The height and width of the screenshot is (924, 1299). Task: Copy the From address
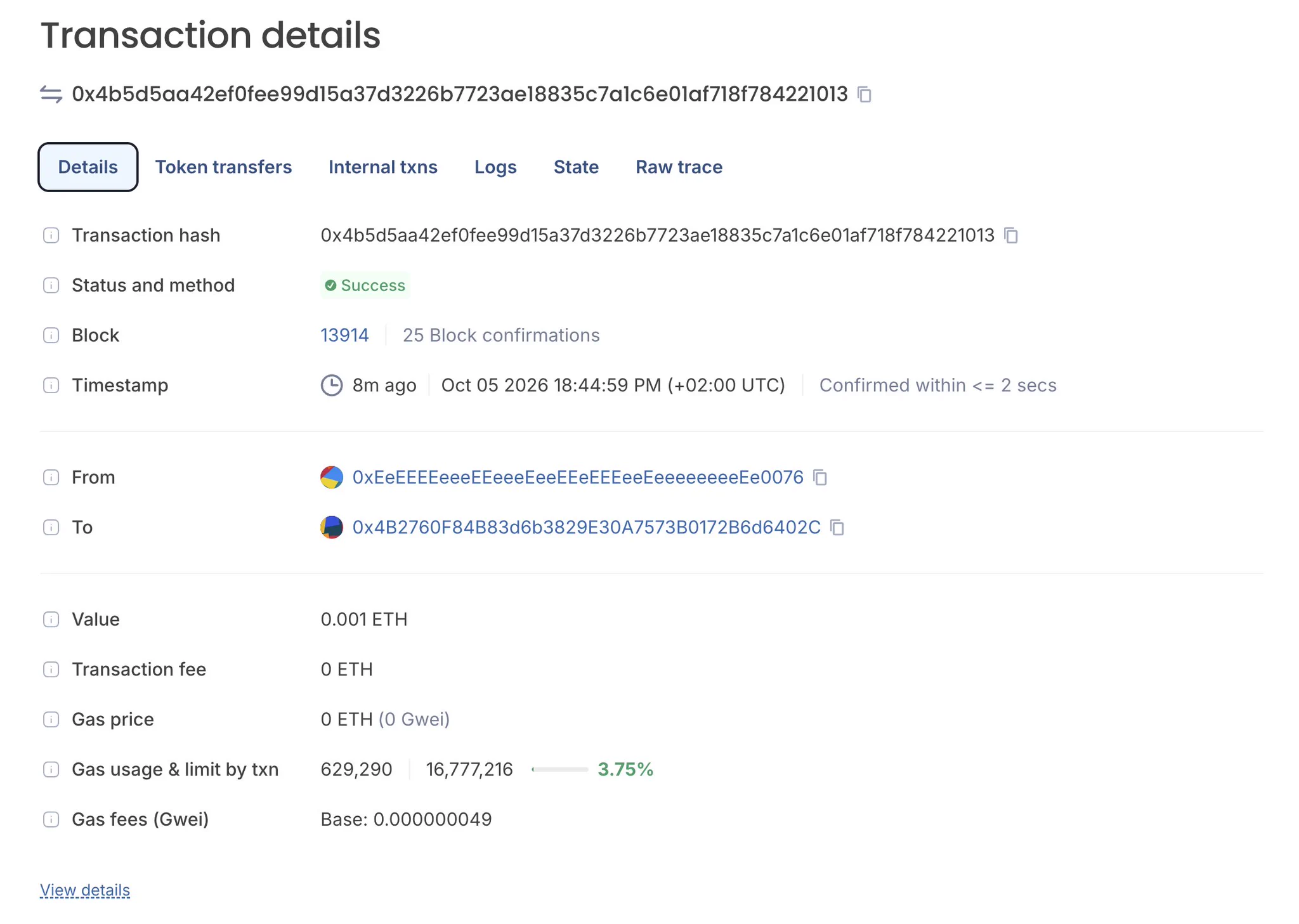(x=820, y=477)
